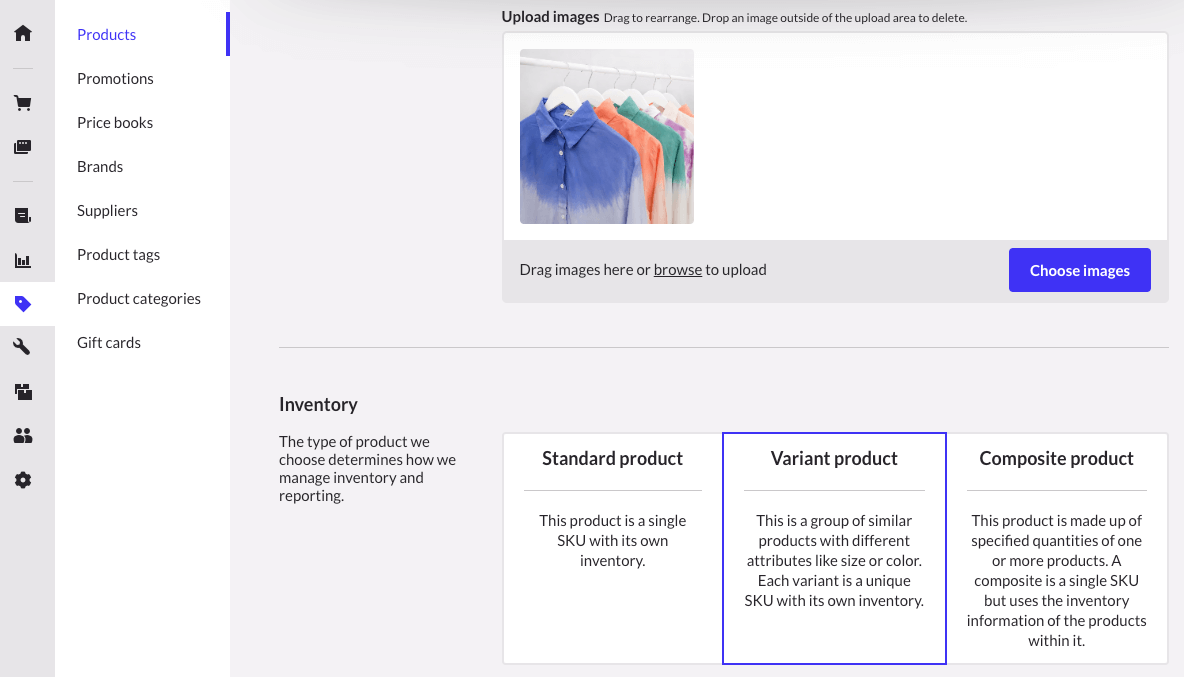Open Promotions in the side menu
The width and height of the screenshot is (1184, 677).
(115, 79)
